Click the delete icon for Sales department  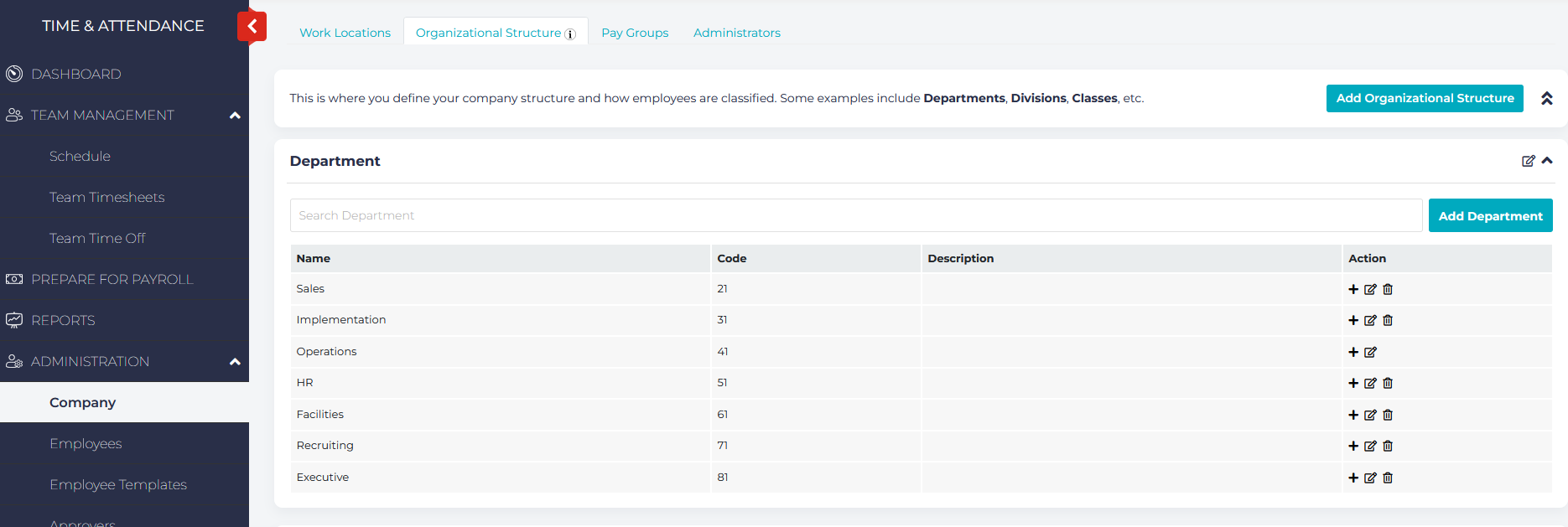click(1388, 289)
